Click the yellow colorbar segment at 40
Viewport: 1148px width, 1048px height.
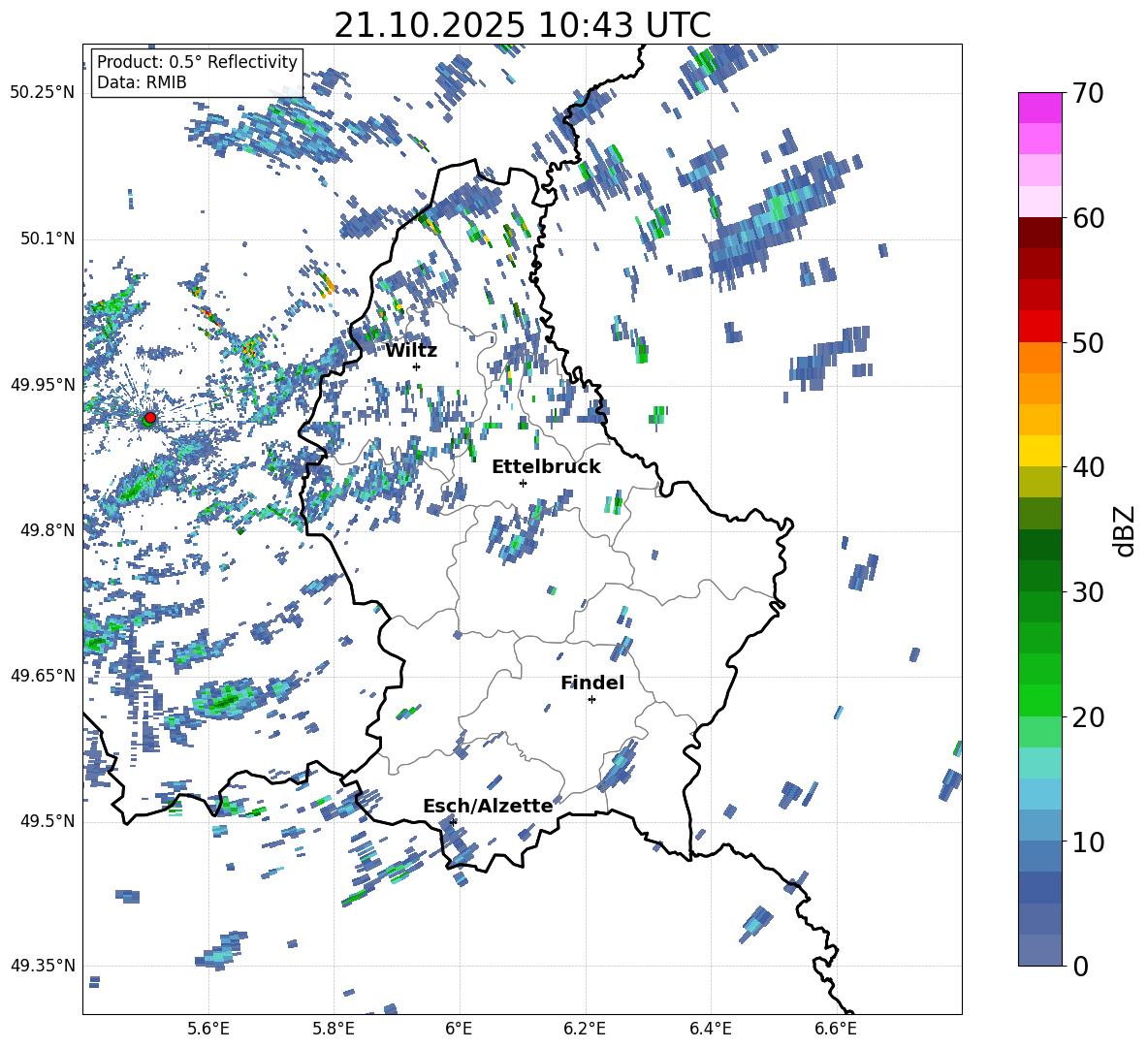click(1040, 451)
